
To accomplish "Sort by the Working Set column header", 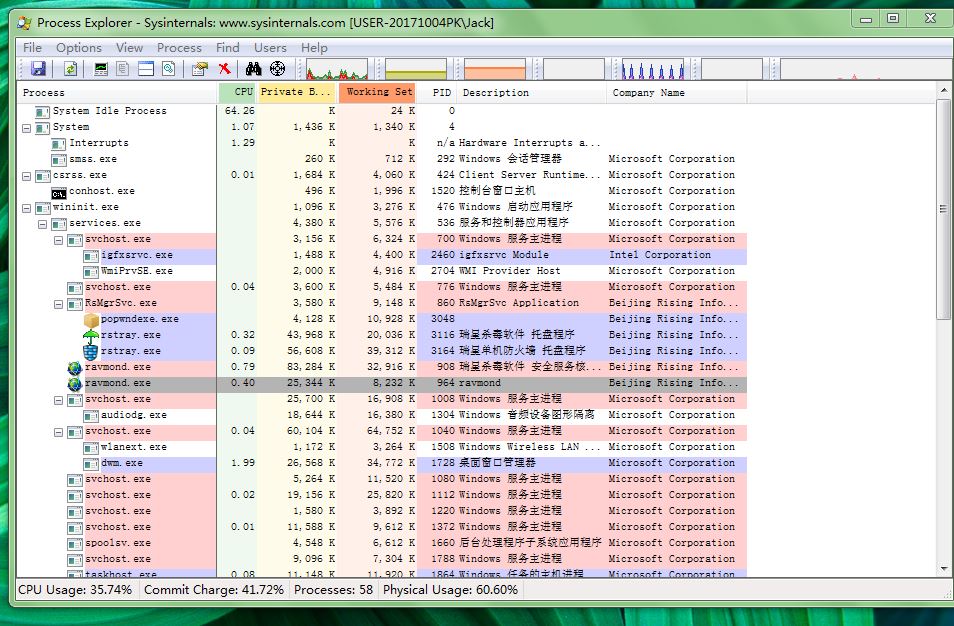I will tap(378, 93).
